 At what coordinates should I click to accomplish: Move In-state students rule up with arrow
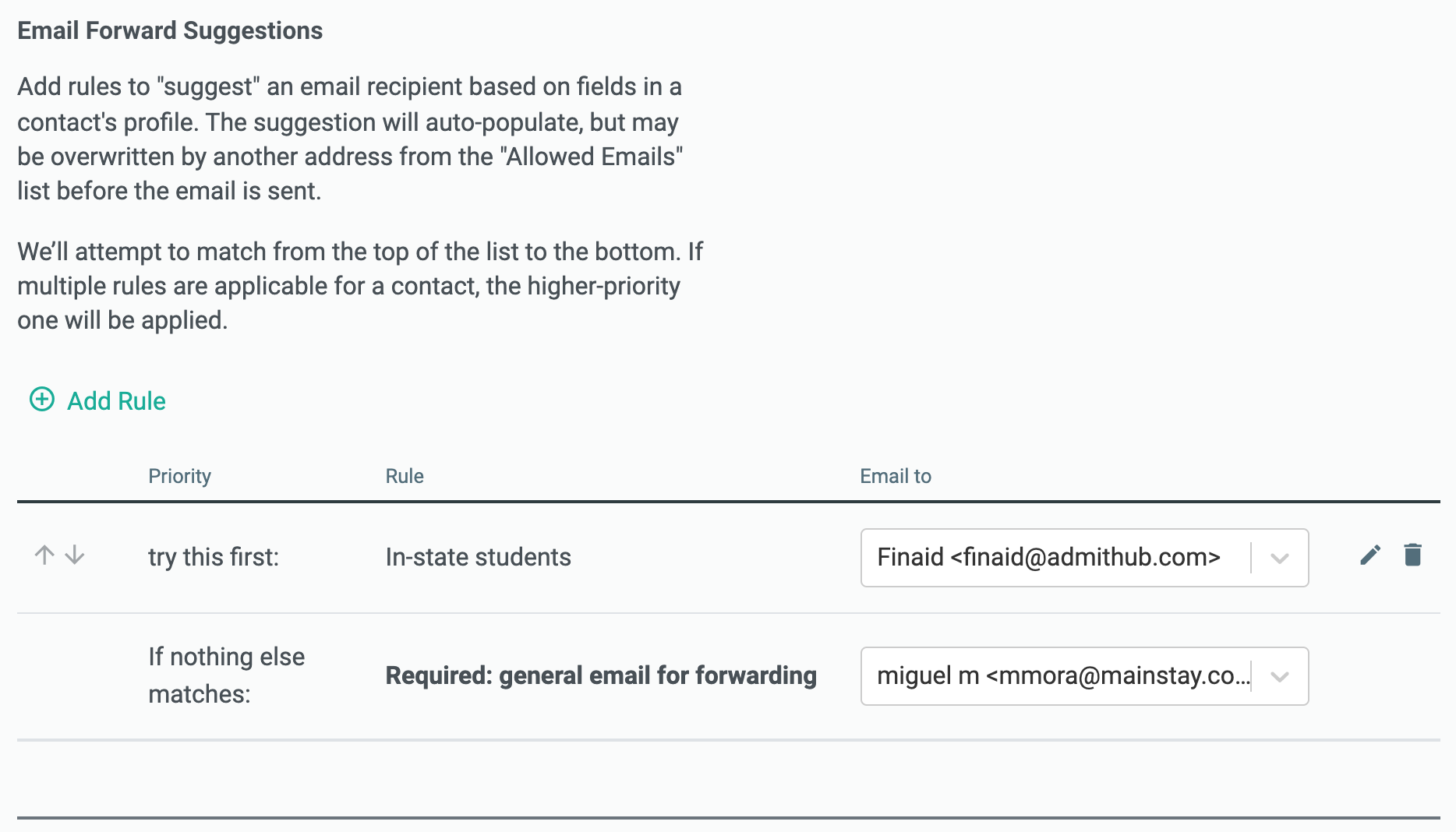coord(44,555)
